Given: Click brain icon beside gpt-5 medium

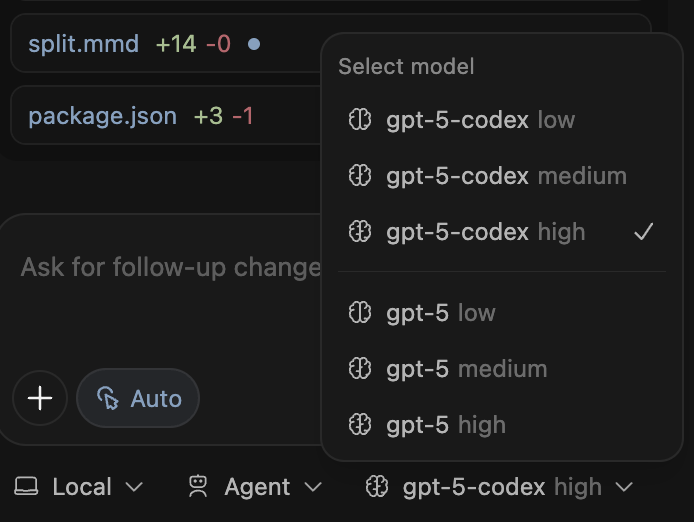Looking at the screenshot, I should pos(359,369).
